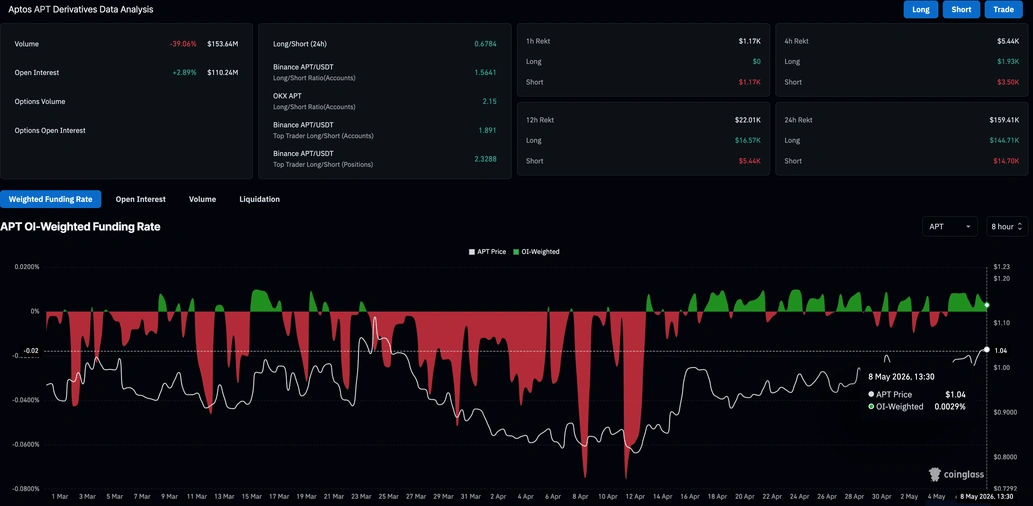Switch to Weighted Funding Rate tab
The height and width of the screenshot is (506, 1033).
[51, 199]
